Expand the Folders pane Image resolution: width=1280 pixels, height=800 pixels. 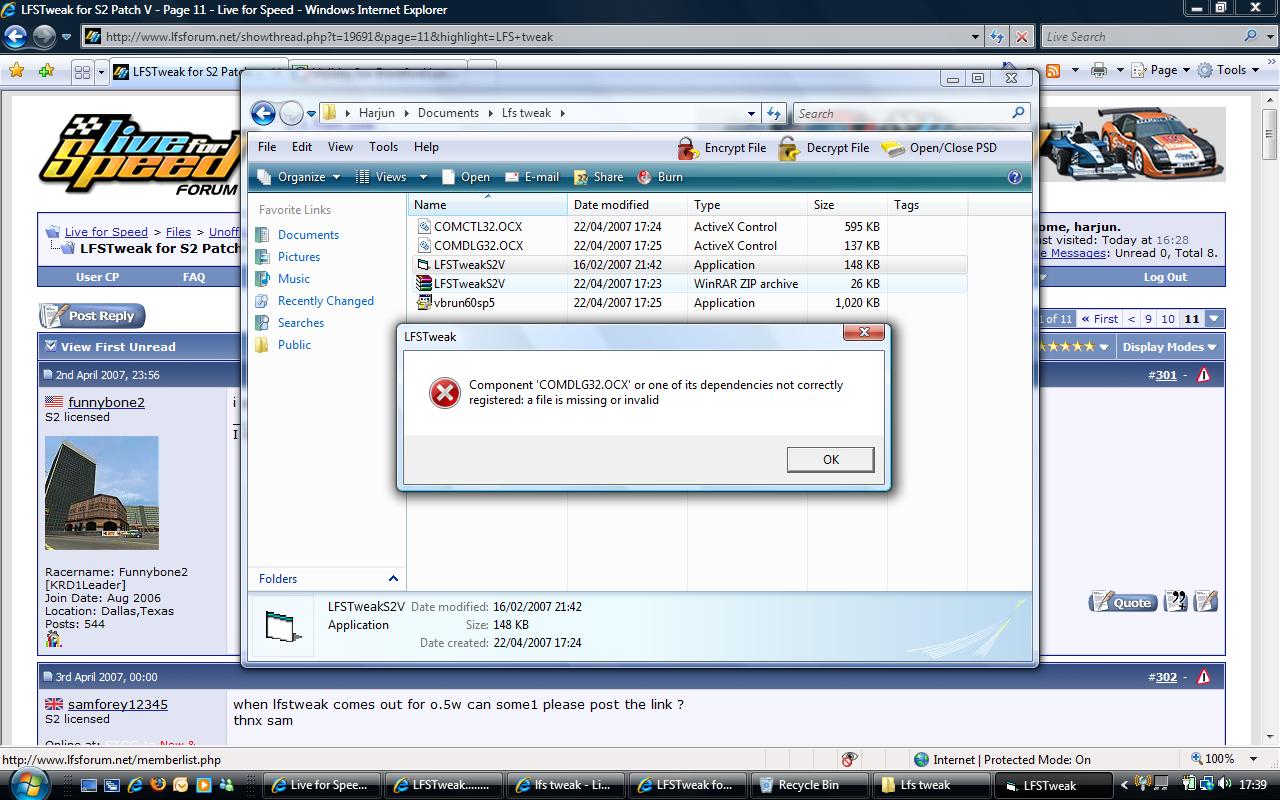click(x=393, y=578)
